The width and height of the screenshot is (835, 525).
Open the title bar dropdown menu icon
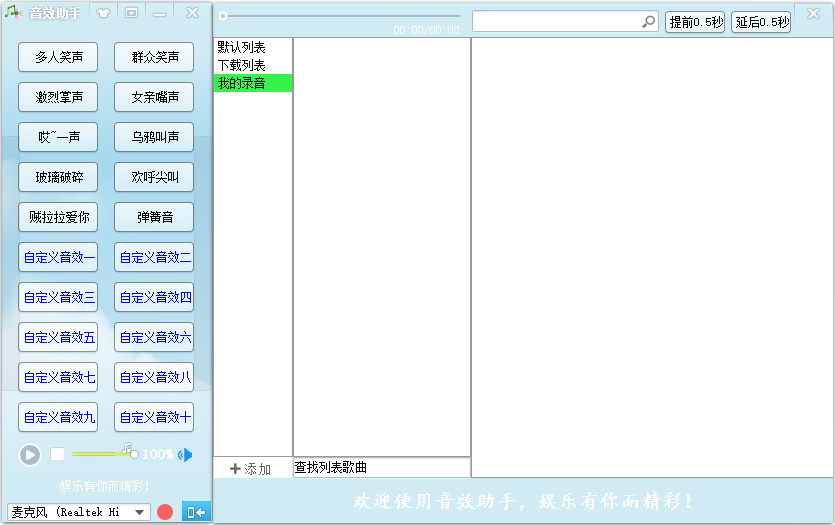point(131,13)
